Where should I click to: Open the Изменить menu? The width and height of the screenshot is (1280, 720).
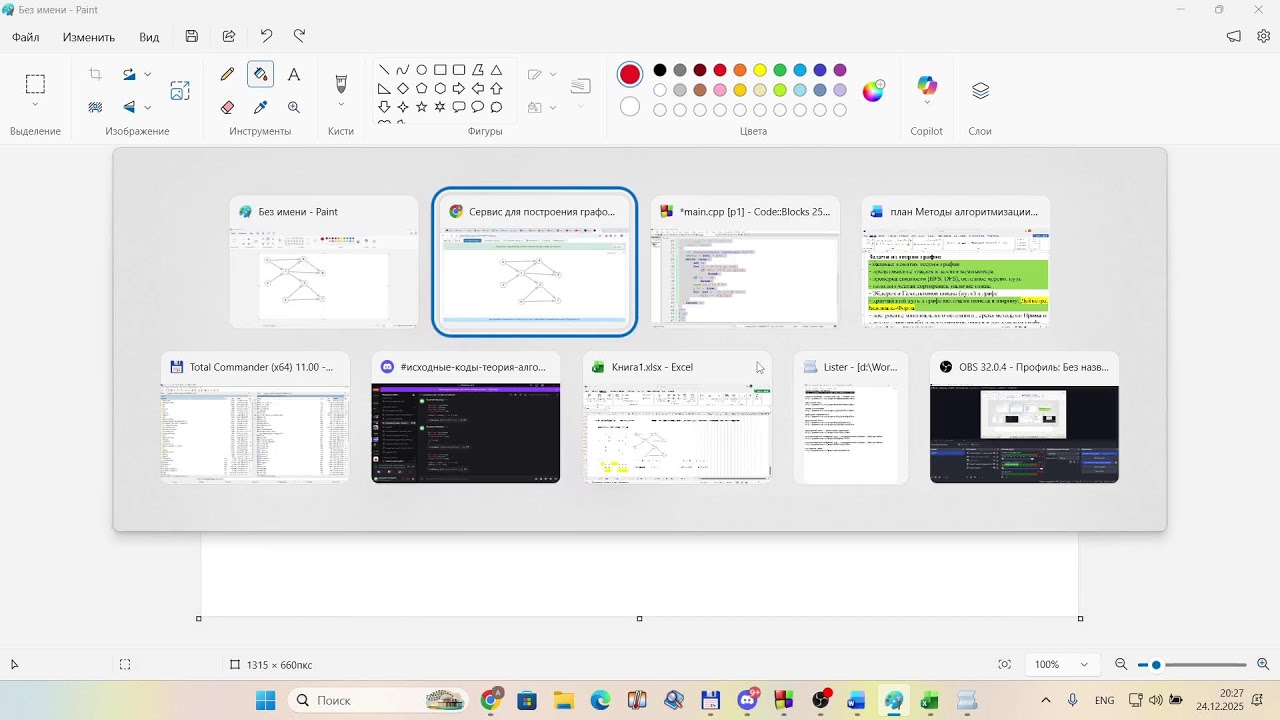[x=89, y=37]
